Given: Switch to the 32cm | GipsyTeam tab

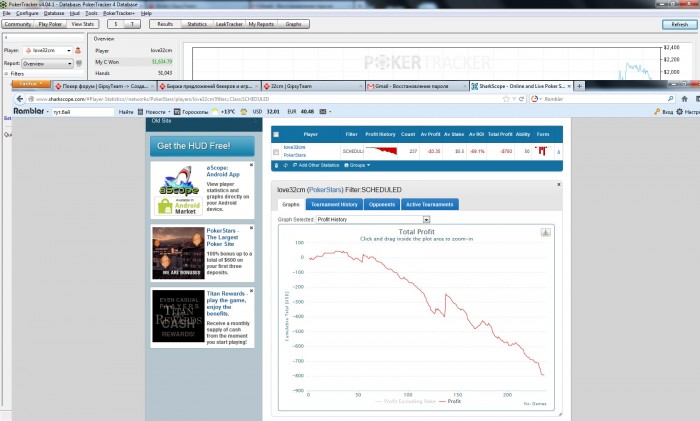Looking at the screenshot, I should 312,86.
